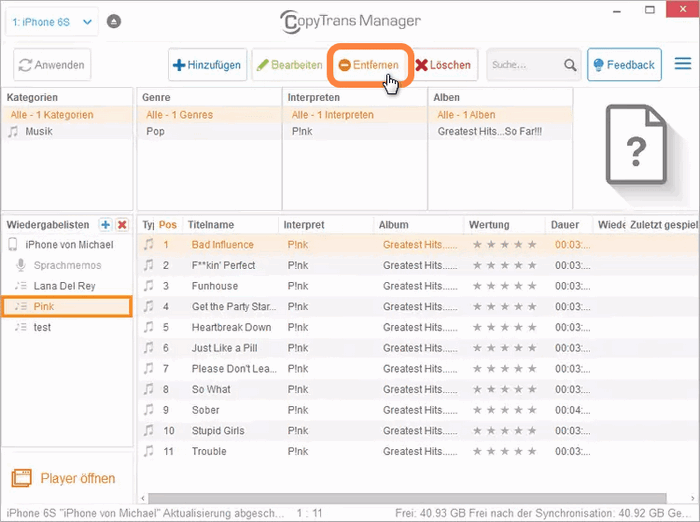Click the Löschen delete button
Screen dimensions: 700x522
(443, 65)
